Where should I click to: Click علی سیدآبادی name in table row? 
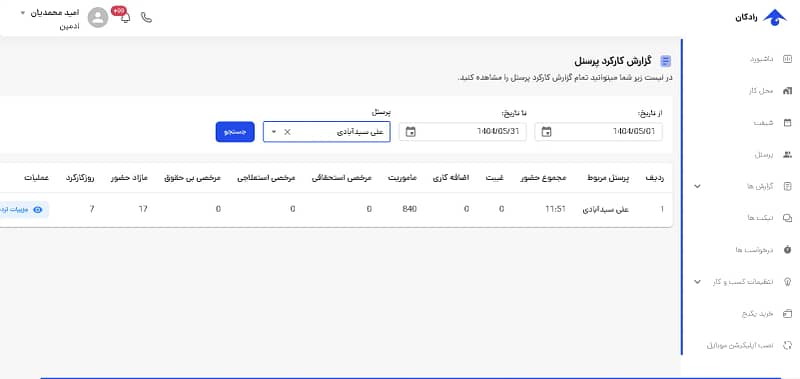click(606, 209)
